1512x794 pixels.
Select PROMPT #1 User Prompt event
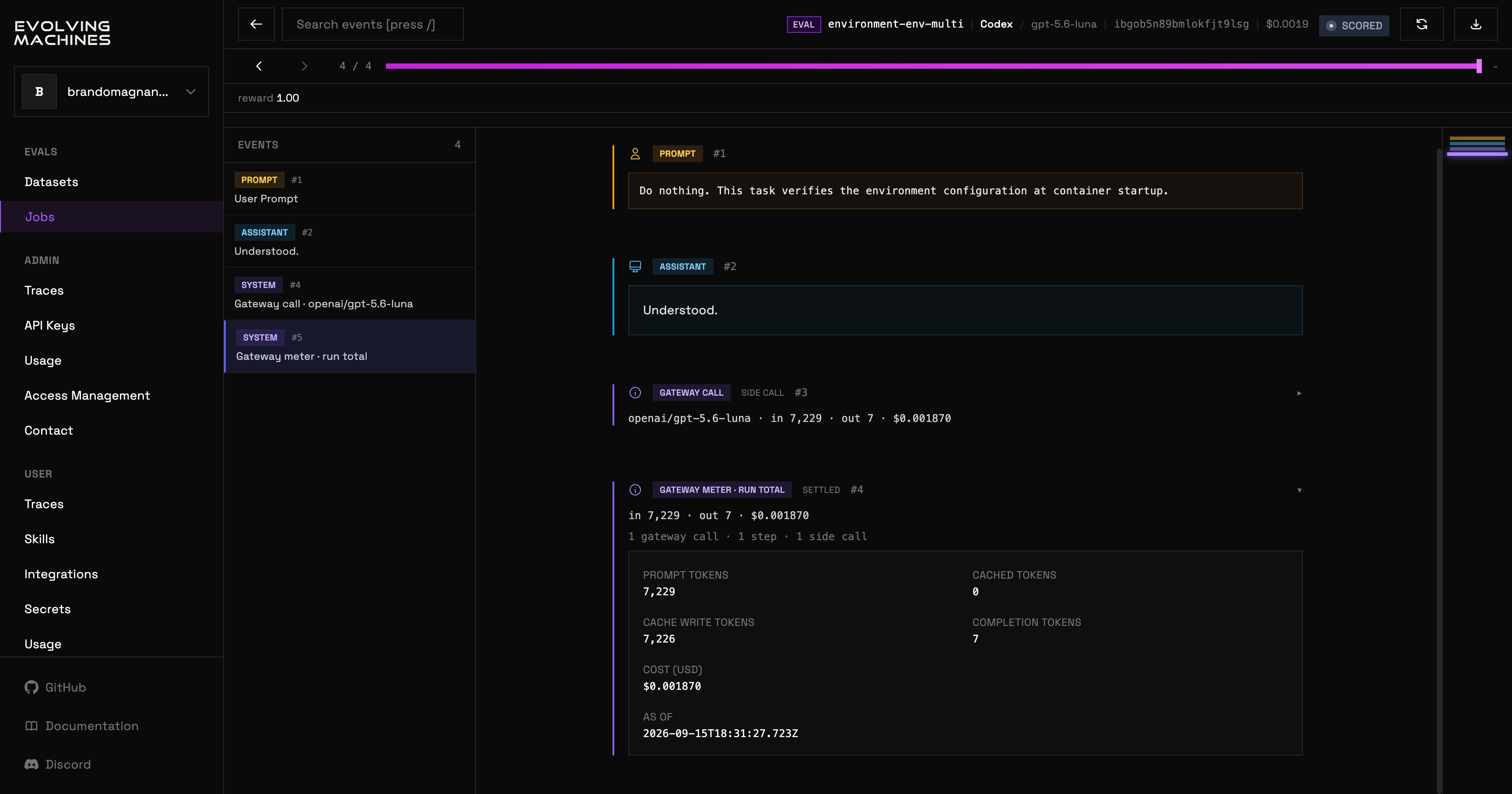click(349, 189)
